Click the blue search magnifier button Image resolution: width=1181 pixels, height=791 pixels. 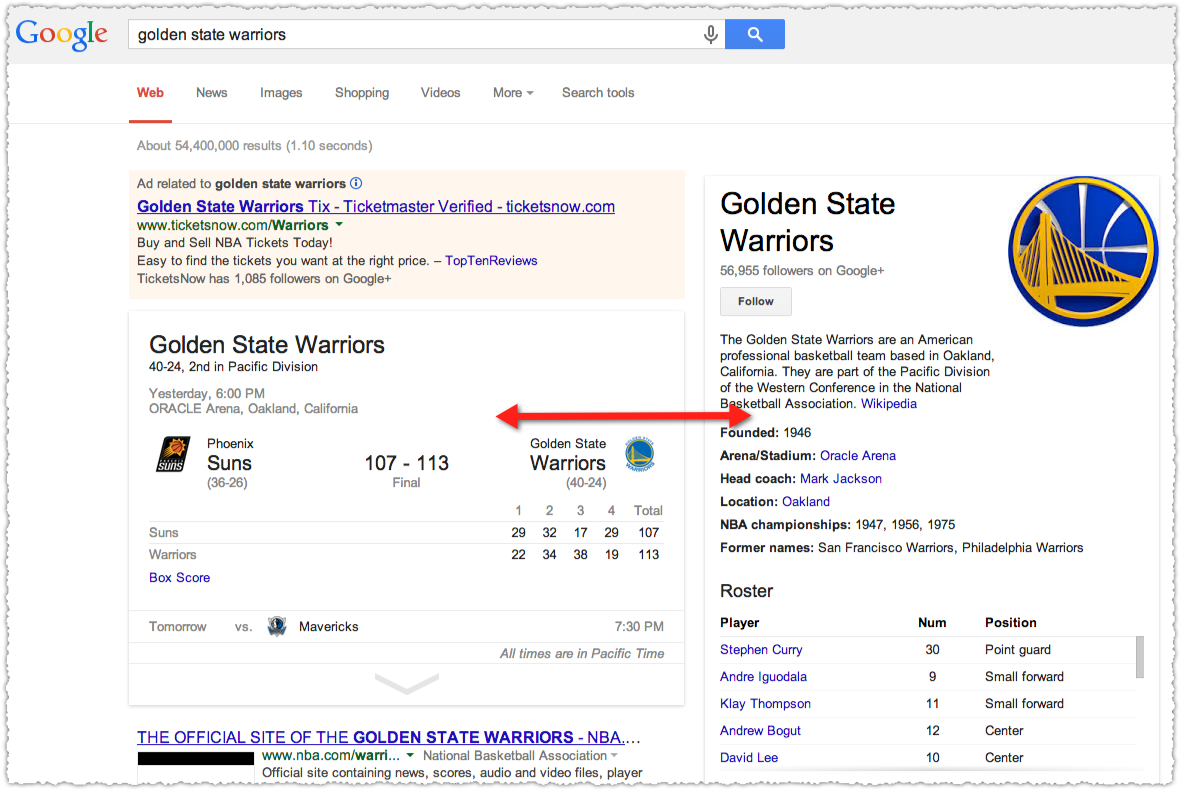[755, 35]
